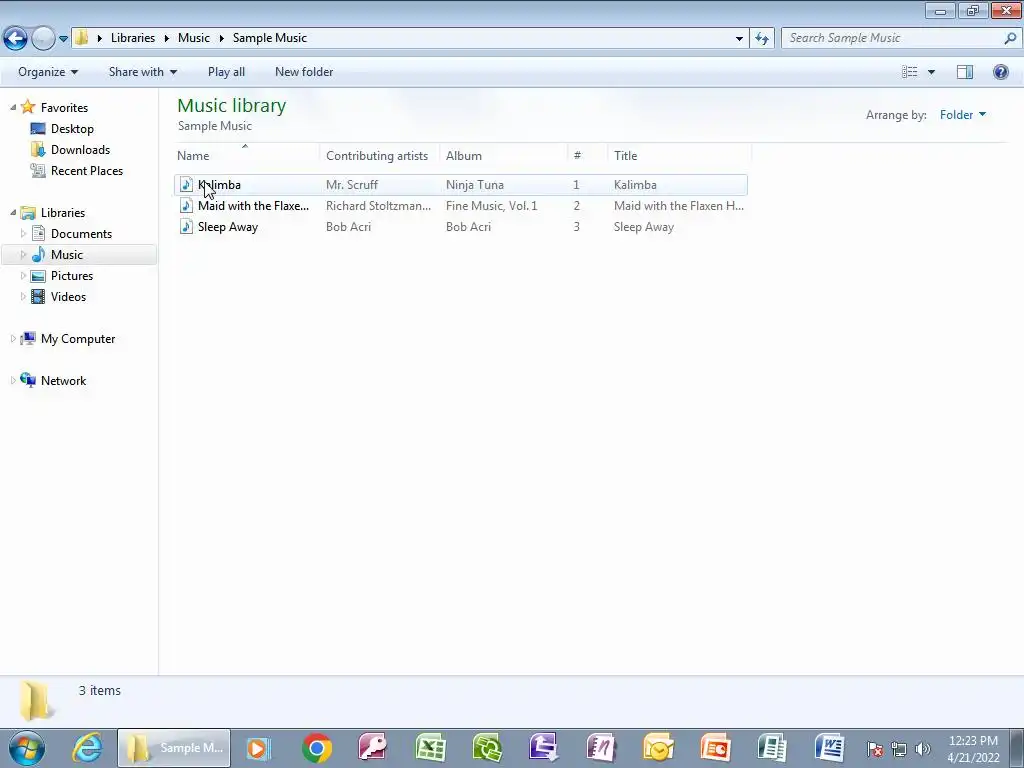Select the Libraries breadcrumb segment
Viewport: 1024px width, 768px height.
pyautogui.click(x=133, y=38)
